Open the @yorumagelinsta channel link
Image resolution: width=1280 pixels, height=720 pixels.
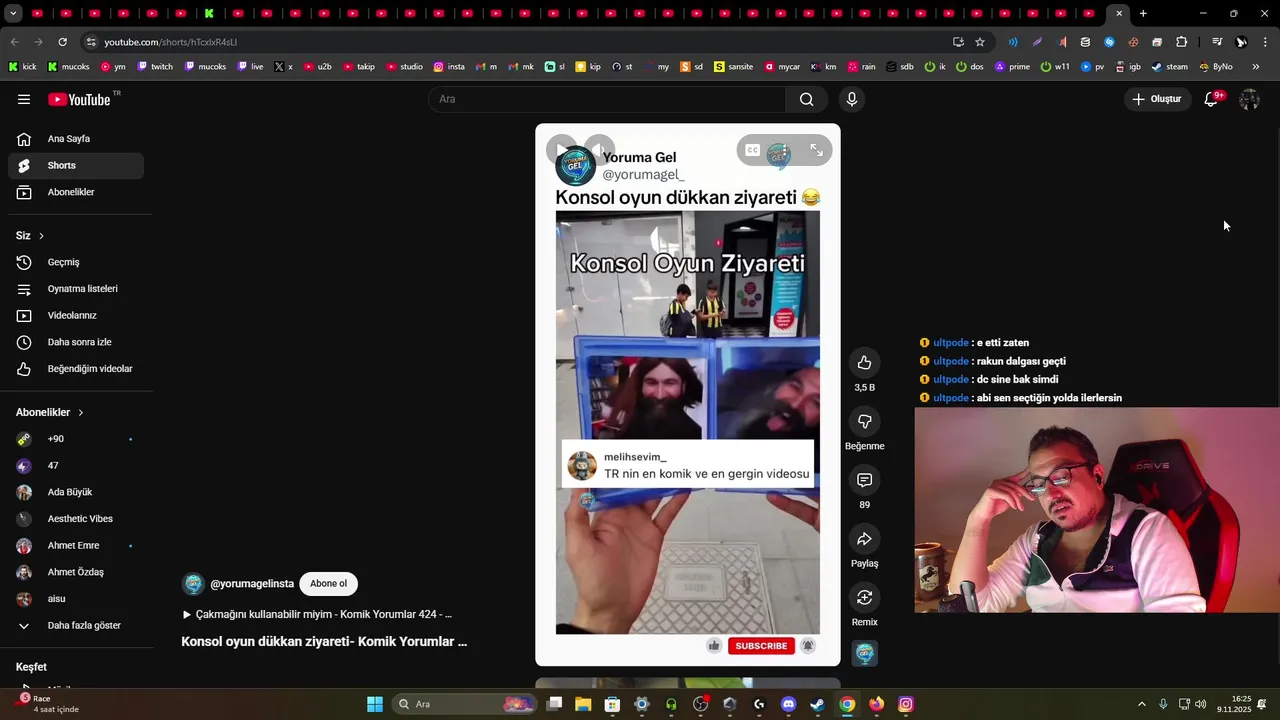[x=252, y=584]
